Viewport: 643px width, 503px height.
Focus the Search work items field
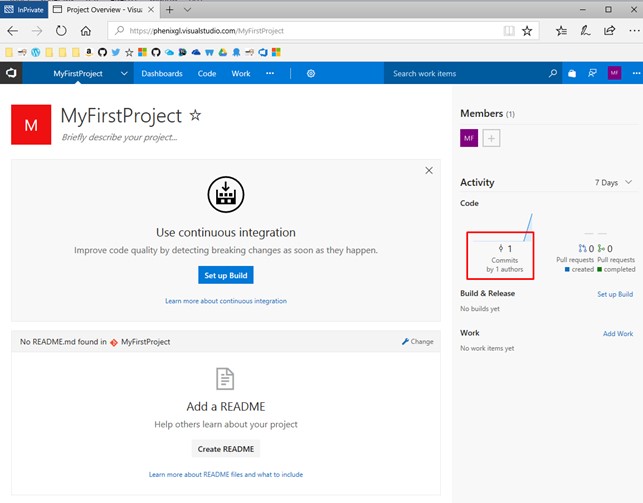coord(465,73)
